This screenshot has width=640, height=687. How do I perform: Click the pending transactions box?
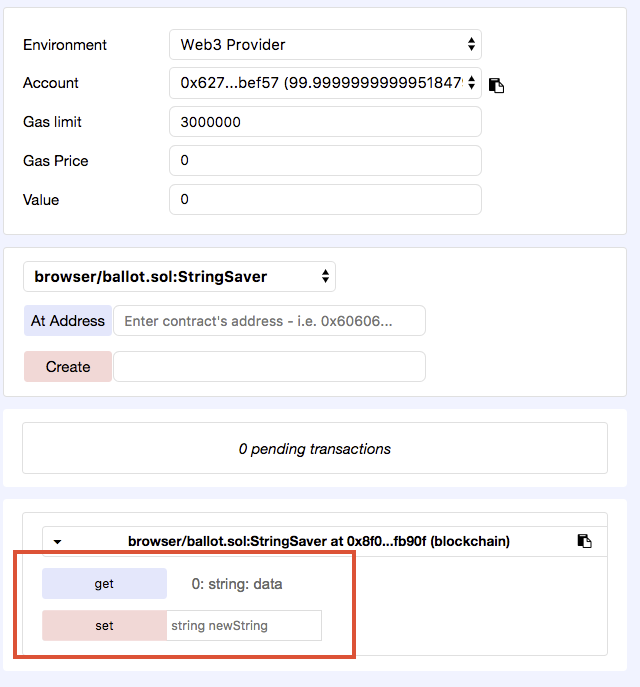point(315,449)
